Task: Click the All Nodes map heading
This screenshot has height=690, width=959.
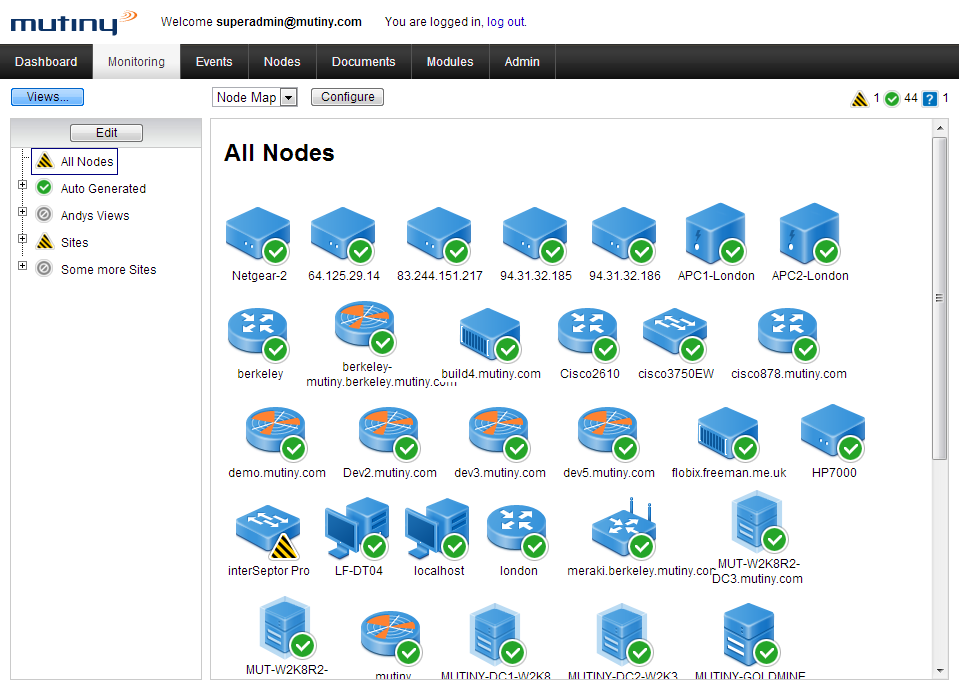Action: point(279,153)
